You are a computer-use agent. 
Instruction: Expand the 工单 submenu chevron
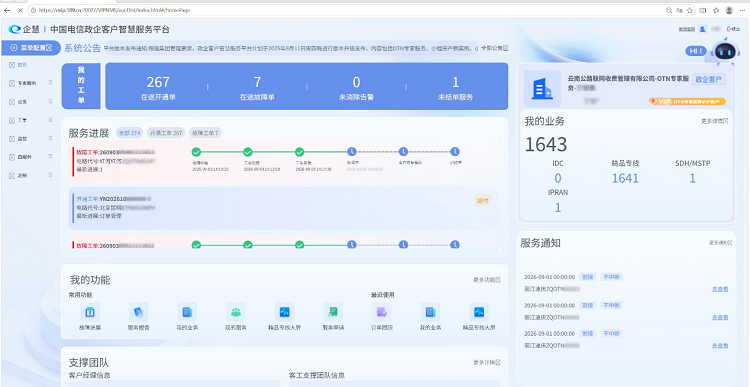pyautogui.click(x=50, y=120)
